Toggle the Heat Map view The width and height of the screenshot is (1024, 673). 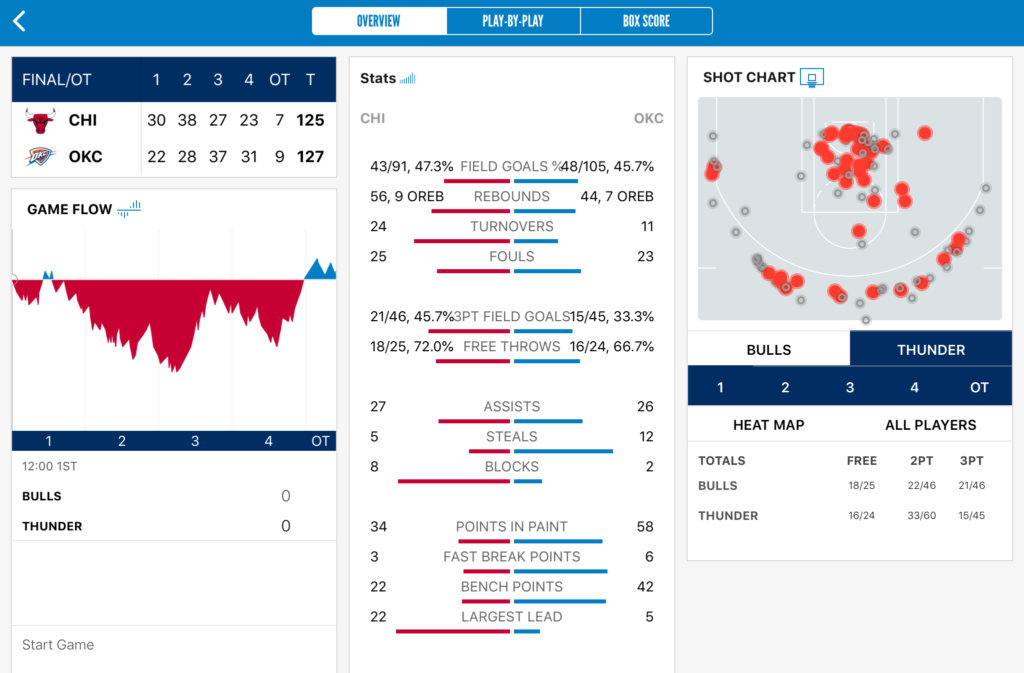(769, 425)
